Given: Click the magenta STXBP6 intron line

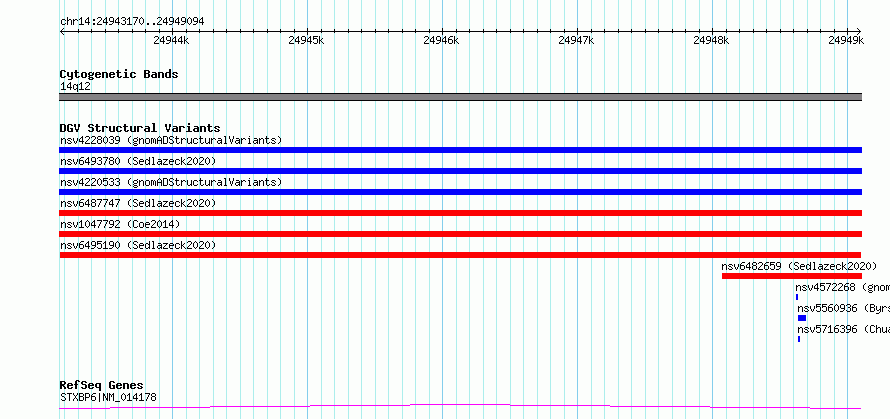Looking at the screenshot, I should click(x=460, y=407).
